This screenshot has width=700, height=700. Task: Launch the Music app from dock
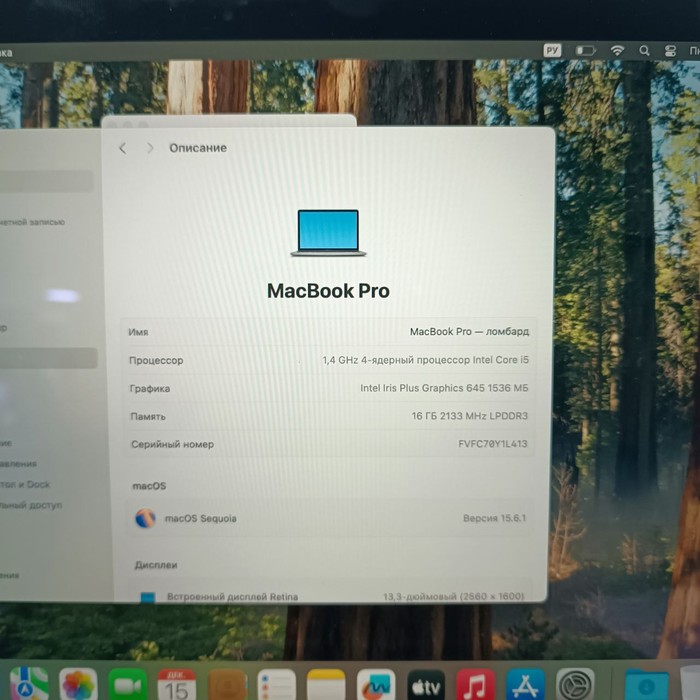click(x=475, y=686)
